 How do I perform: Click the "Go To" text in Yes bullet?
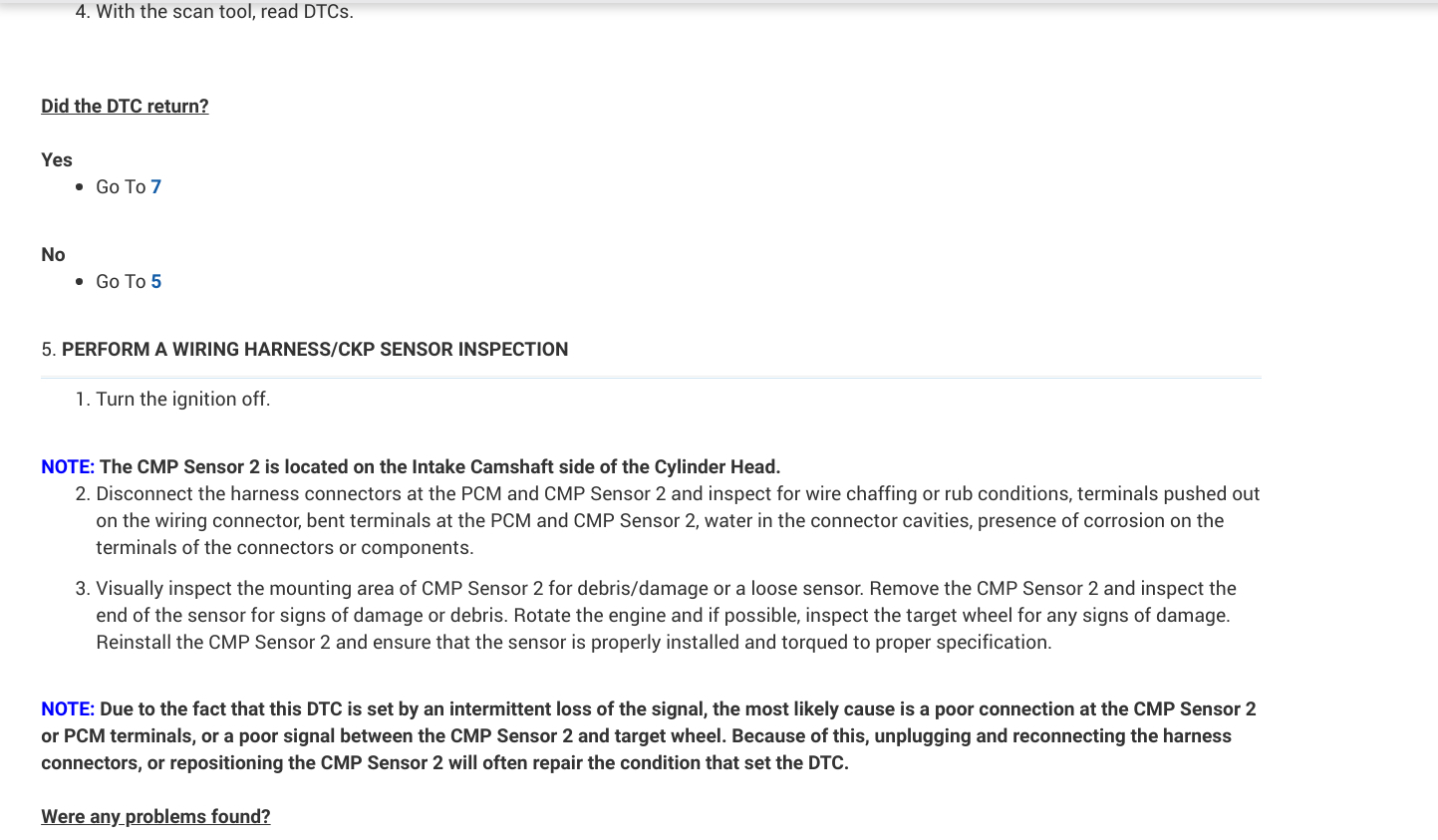(x=121, y=187)
